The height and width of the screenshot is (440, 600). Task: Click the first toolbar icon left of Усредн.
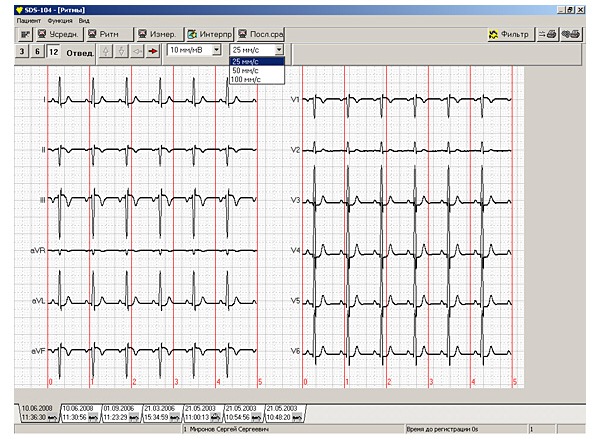[x=25, y=34]
